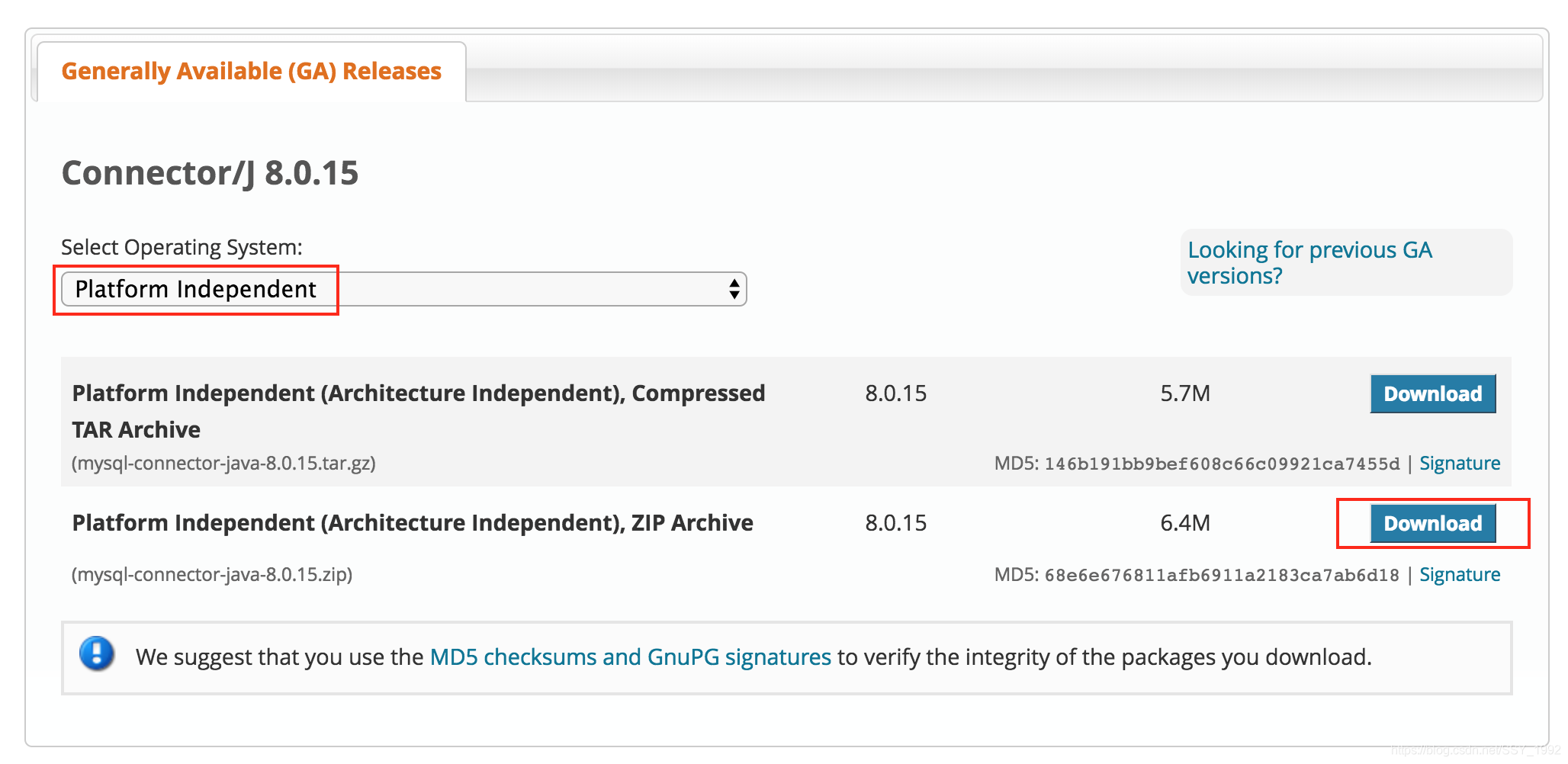Click the tar.gz MD5 checksum value

(x=1222, y=464)
